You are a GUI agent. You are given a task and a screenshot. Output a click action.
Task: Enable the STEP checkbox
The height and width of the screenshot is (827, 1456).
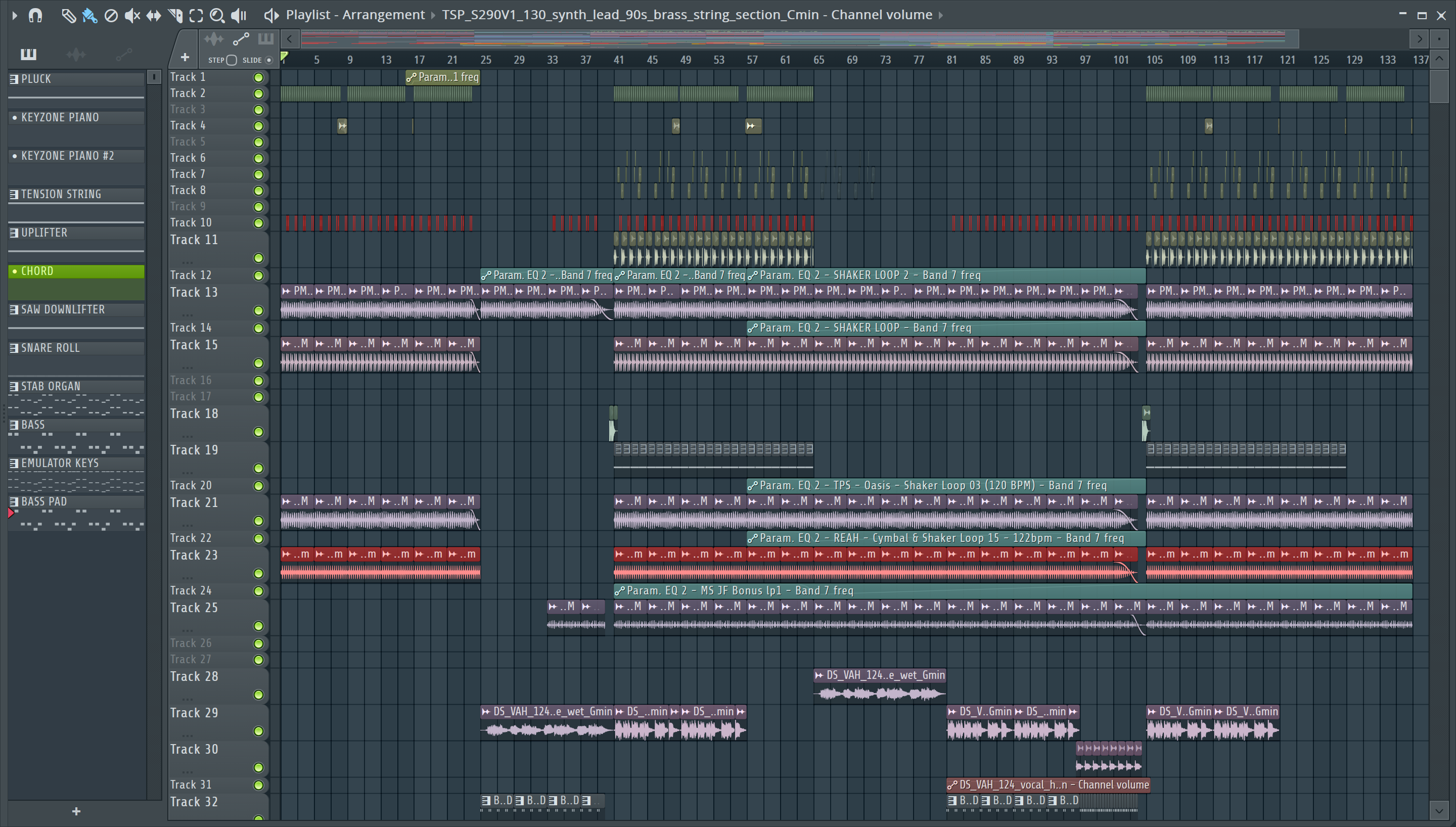pos(231,60)
